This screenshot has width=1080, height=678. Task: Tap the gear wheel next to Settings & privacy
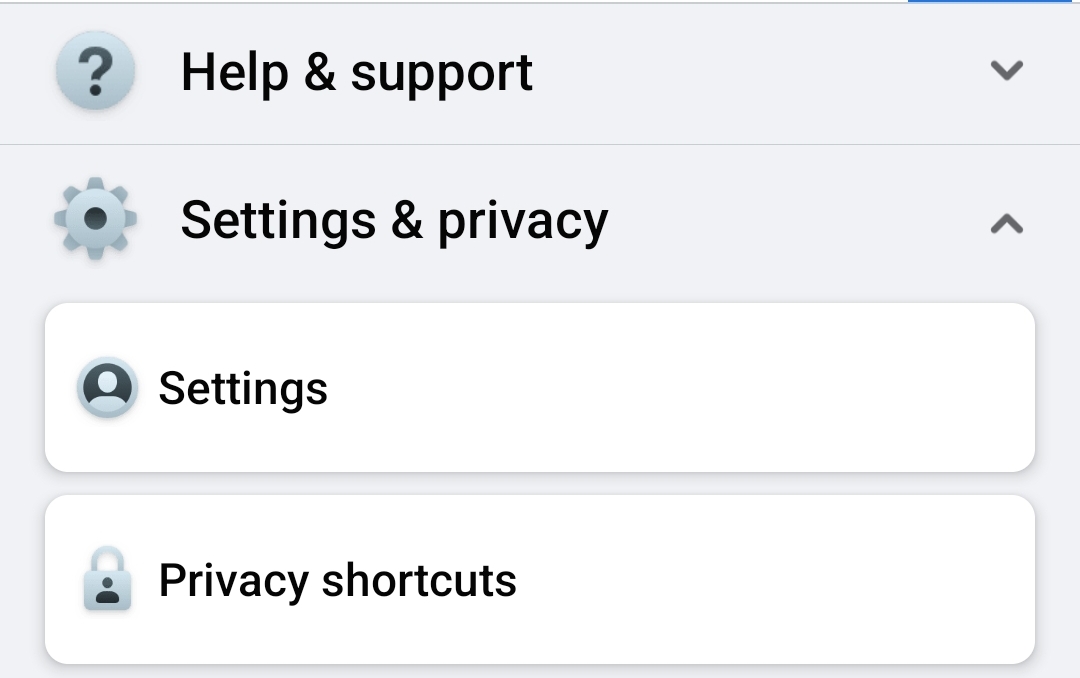(95, 219)
